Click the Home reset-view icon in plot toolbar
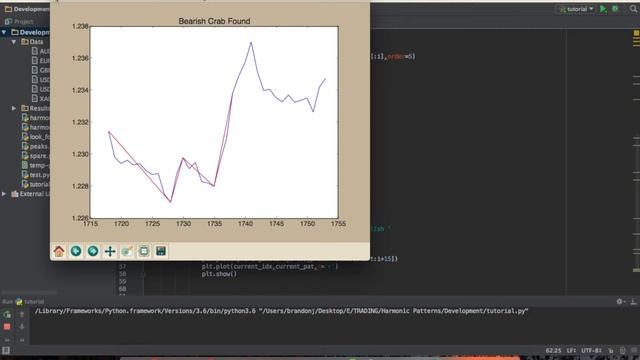 coord(59,251)
